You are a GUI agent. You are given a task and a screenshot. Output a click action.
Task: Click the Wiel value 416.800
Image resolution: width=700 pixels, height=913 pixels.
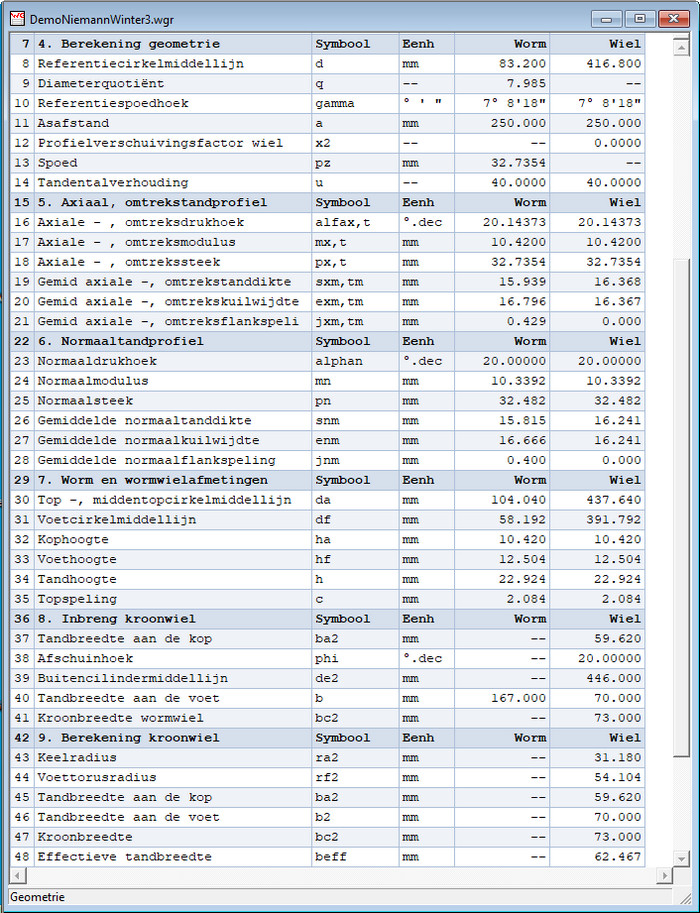(613, 63)
